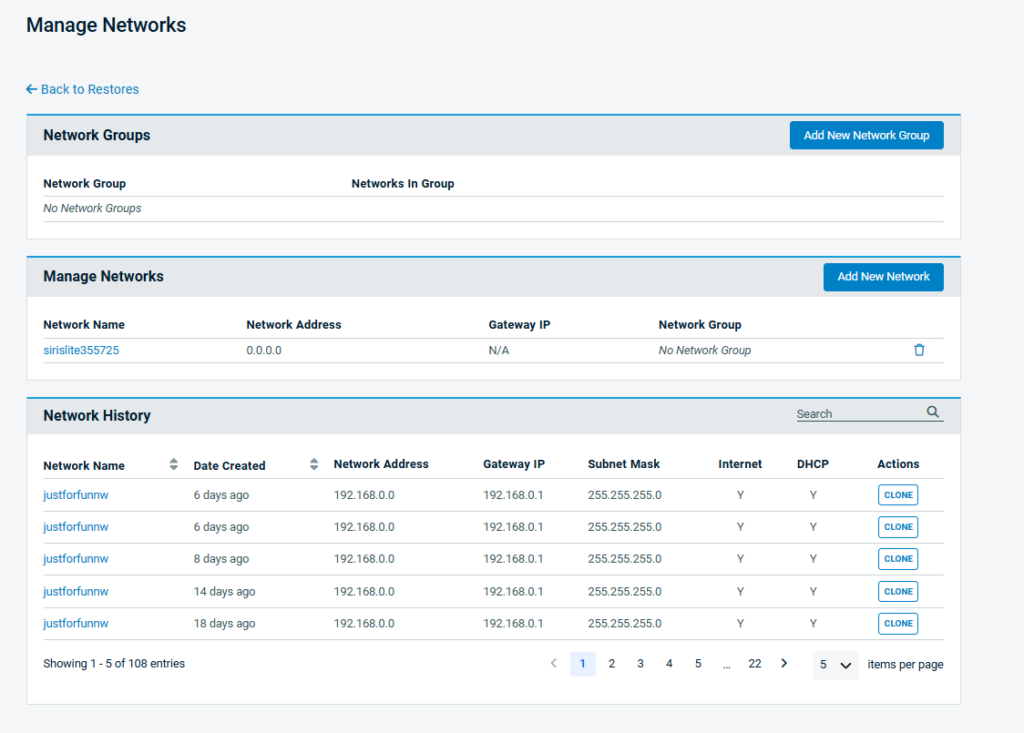The width and height of the screenshot is (1024, 733).
Task: Open the sirislite355725 network link
Action: pyautogui.click(x=81, y=350)
